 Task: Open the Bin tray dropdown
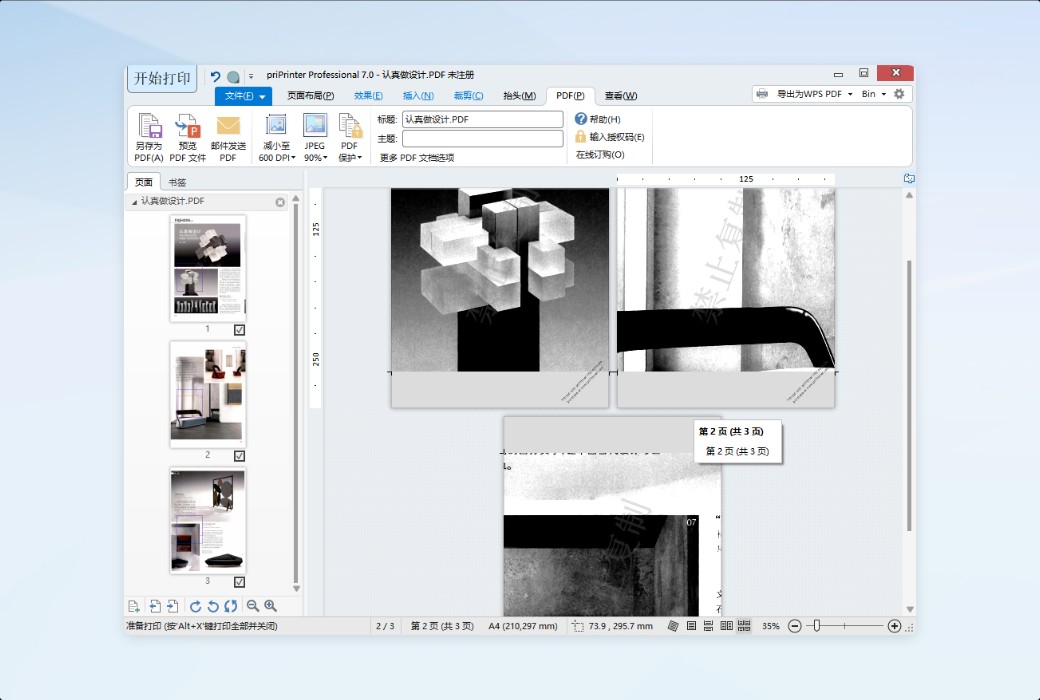874,94
